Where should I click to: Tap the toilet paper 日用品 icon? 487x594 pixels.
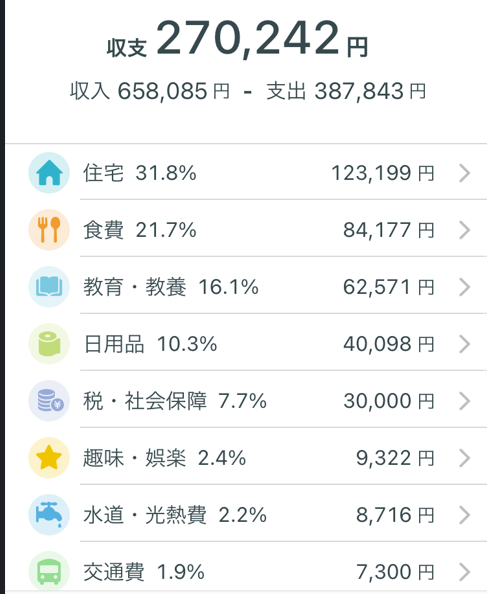49,344
